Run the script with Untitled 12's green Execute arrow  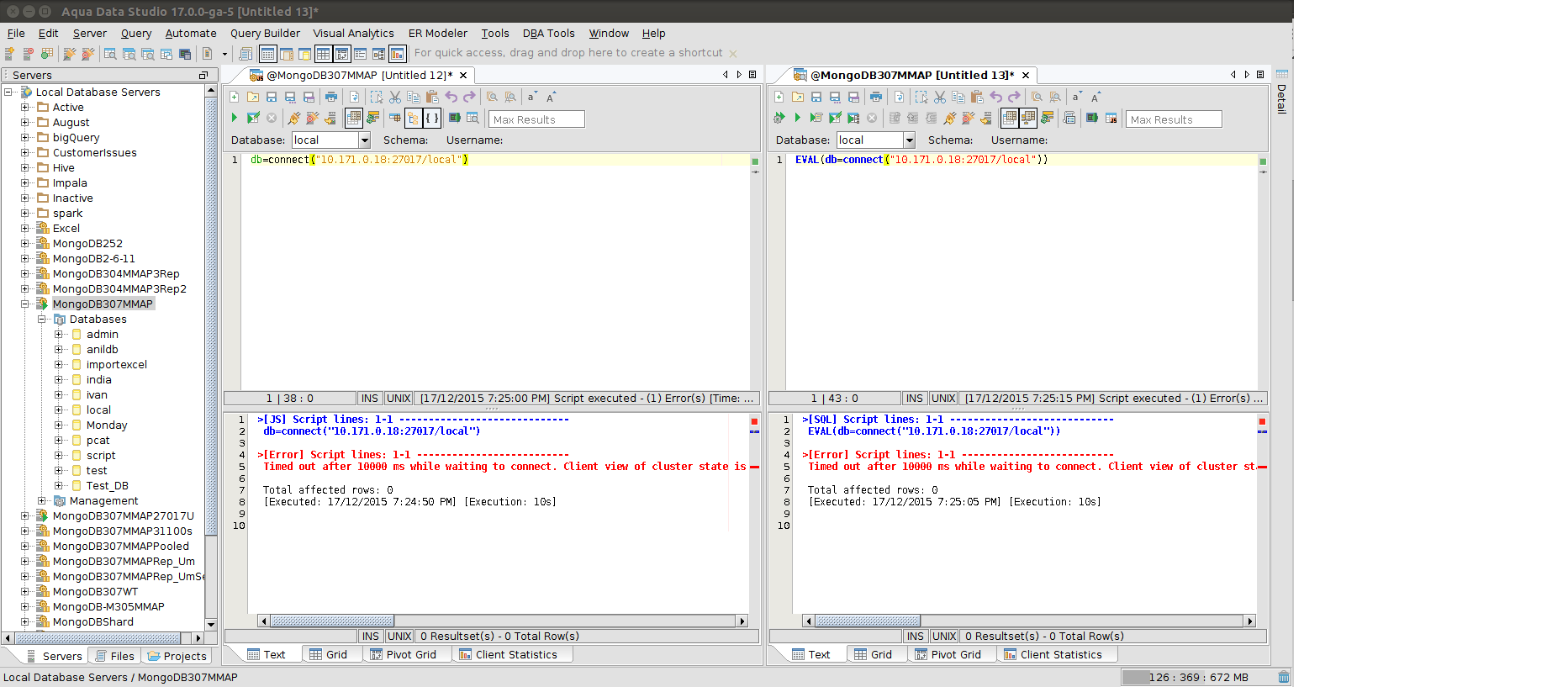tap(235, 119)
